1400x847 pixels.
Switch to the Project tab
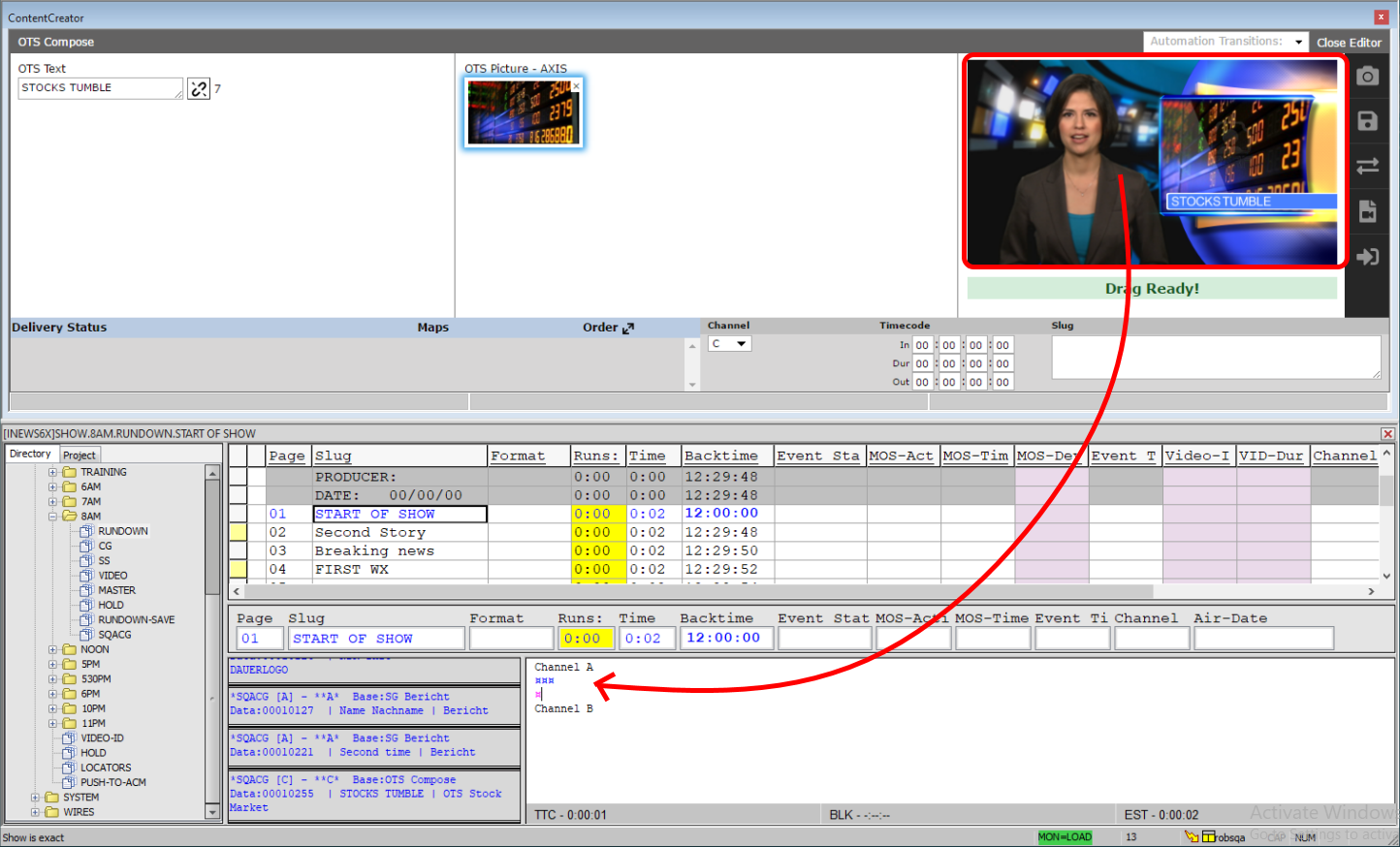[80, 455]
